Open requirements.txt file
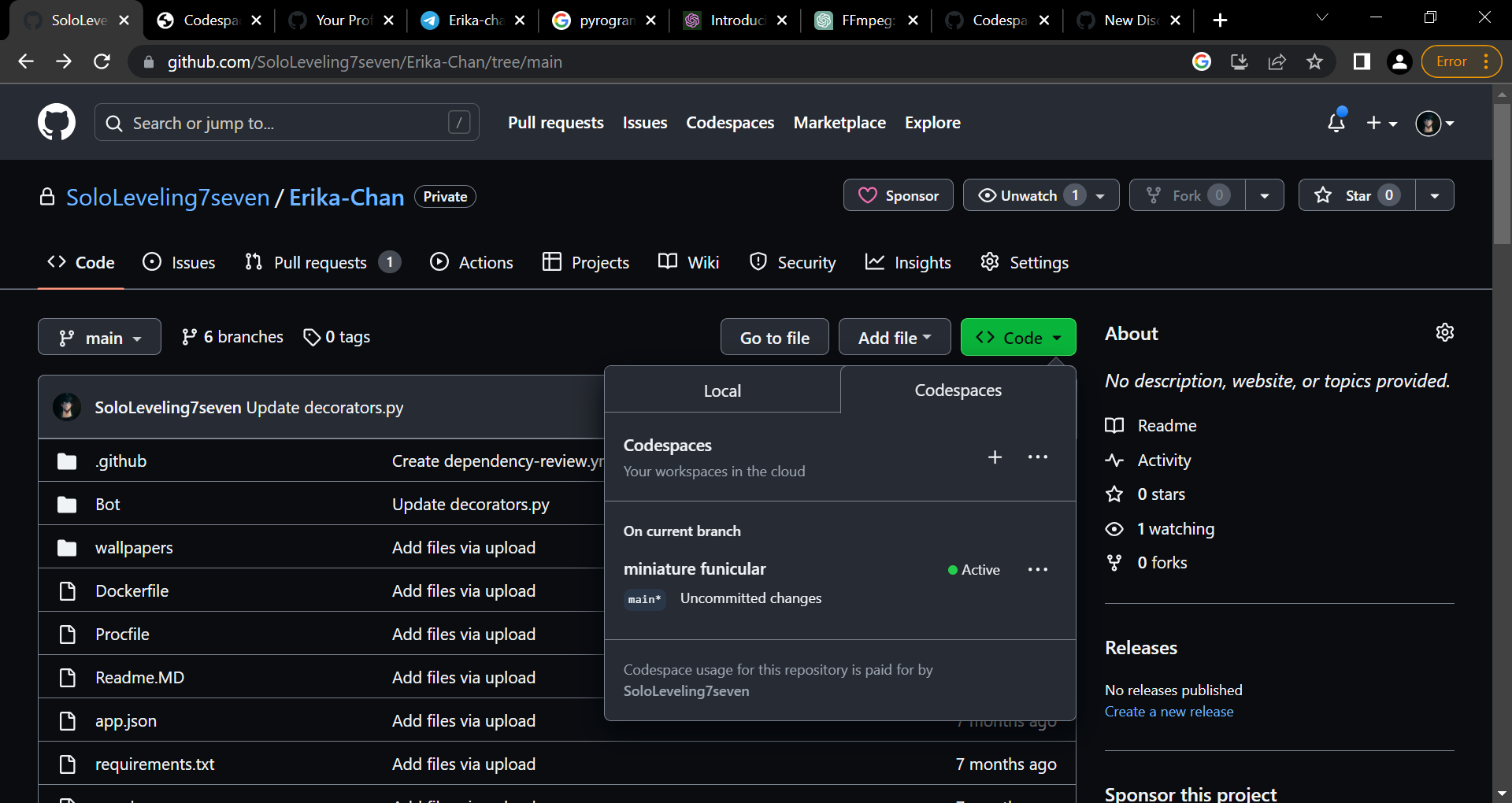Screen dimensions: 1512x803 coord(154,764)
